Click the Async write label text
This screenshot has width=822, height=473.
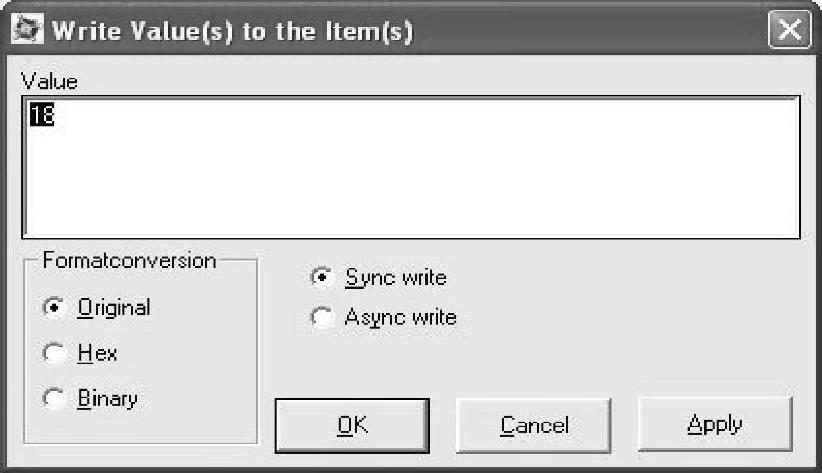(400, 318)
